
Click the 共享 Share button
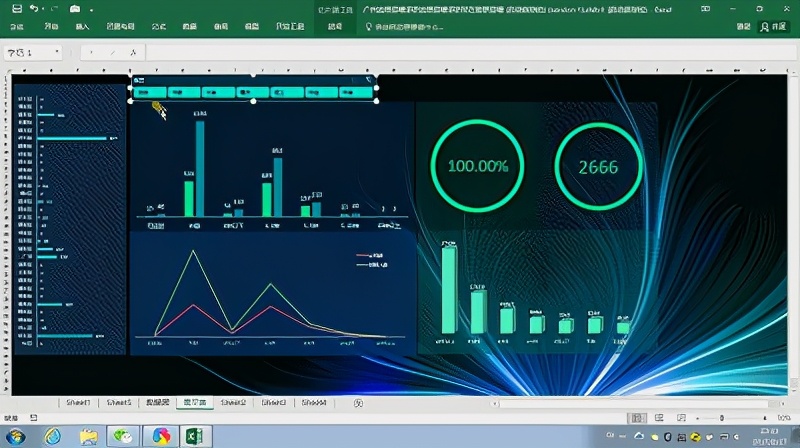click(x=773, y=27)
